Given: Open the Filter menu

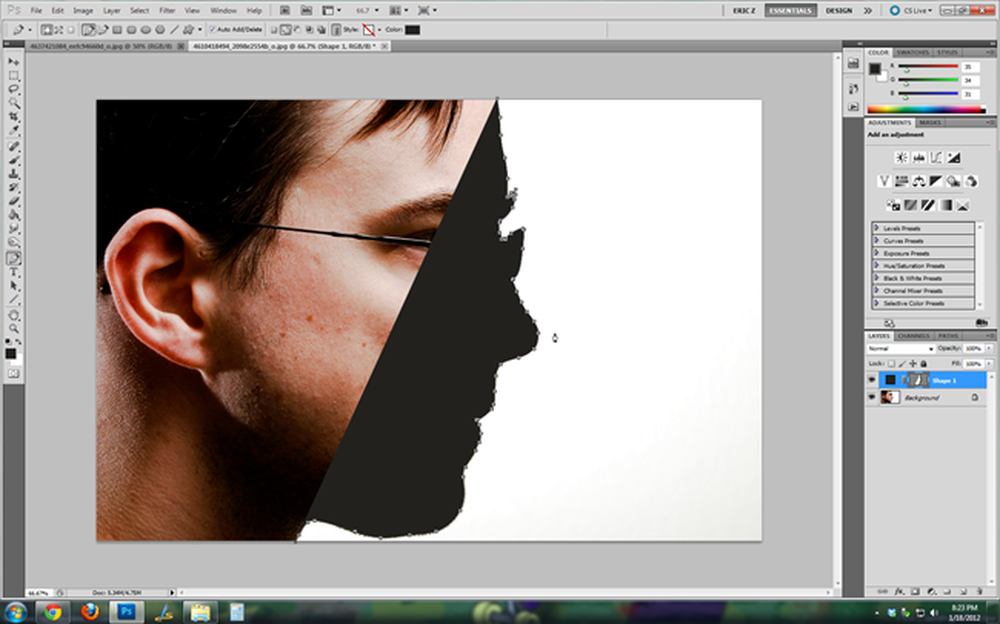Looking at the screenshot, I should [167, 11].
